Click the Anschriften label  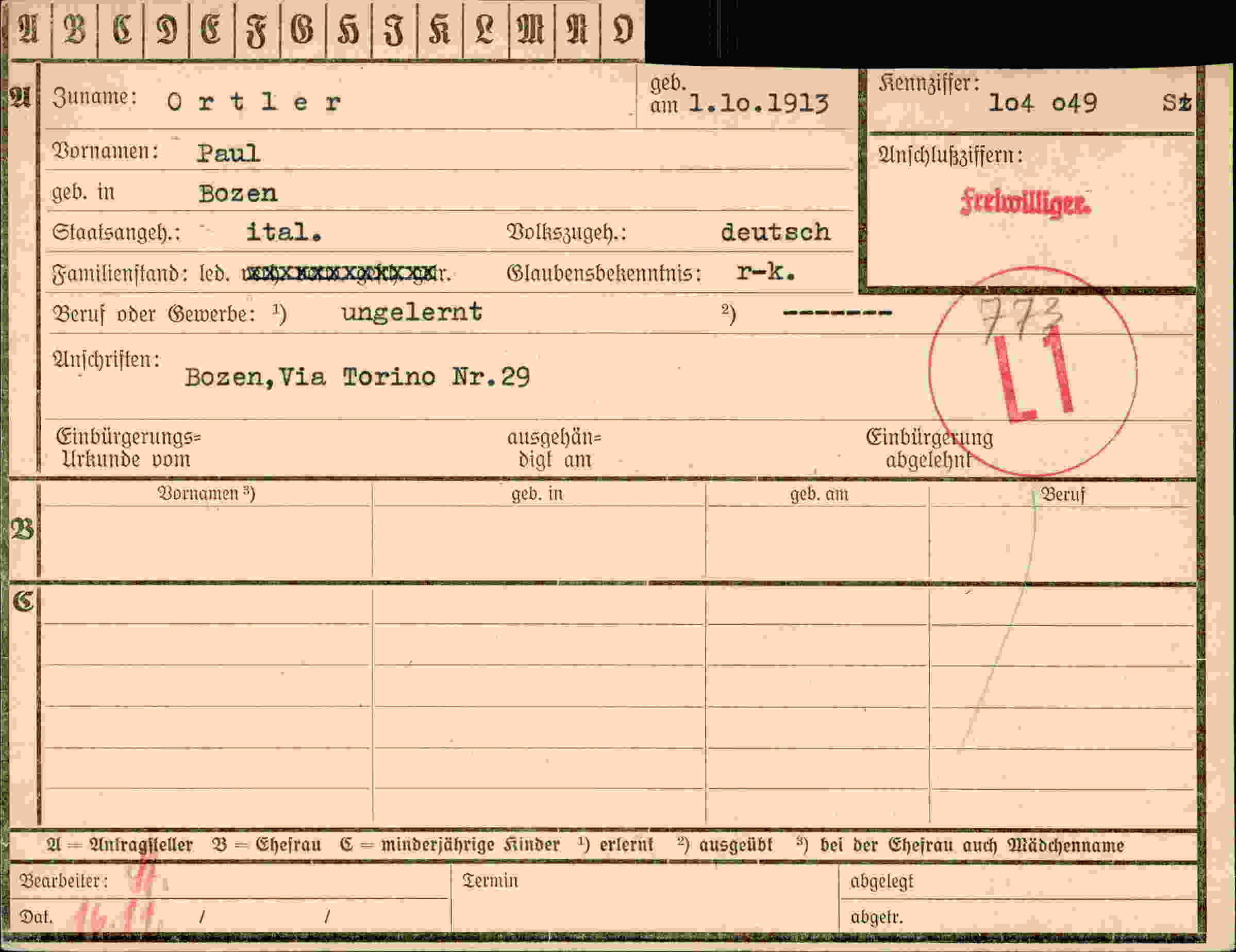click(x=106, y=359)
